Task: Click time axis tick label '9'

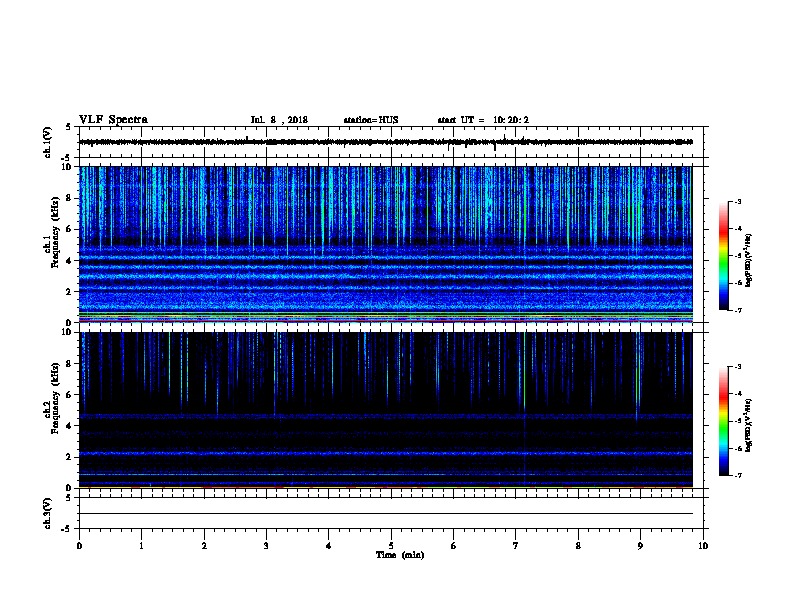Action: point(640,545)
